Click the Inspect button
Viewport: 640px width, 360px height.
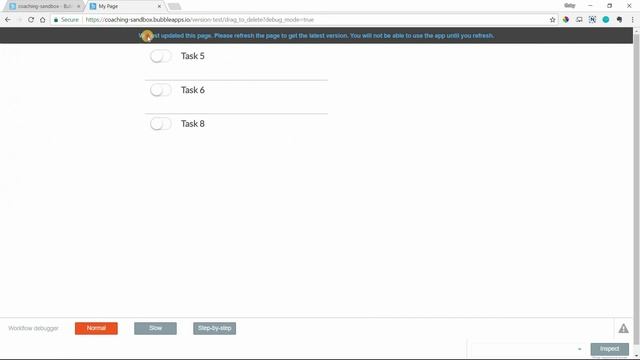(609, 349)
